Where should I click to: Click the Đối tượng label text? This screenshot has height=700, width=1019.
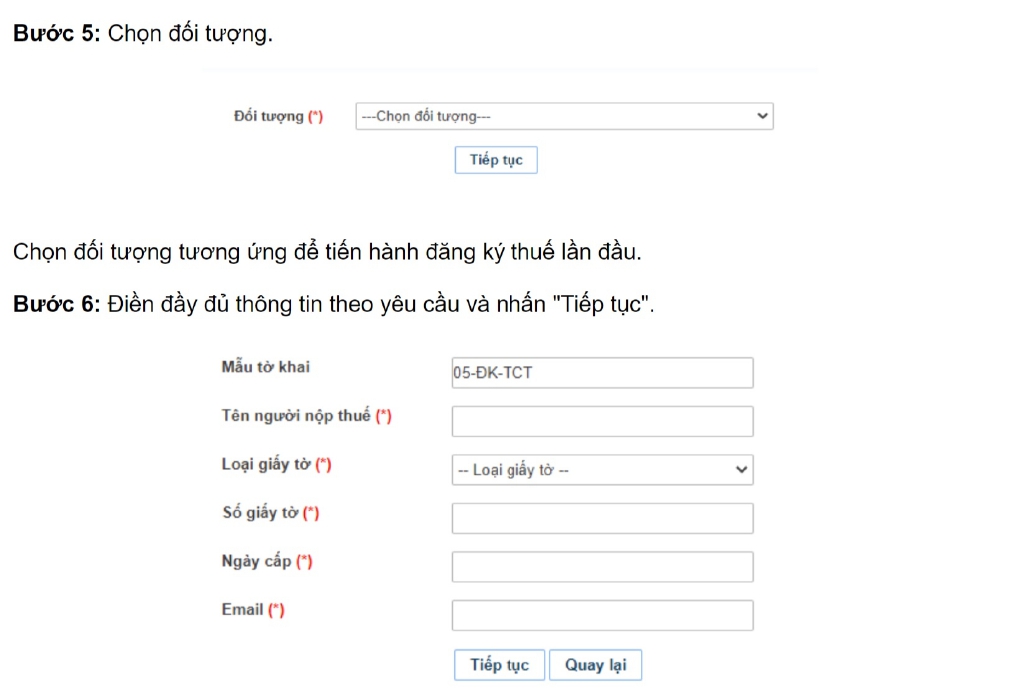click(x=278, y=116)
